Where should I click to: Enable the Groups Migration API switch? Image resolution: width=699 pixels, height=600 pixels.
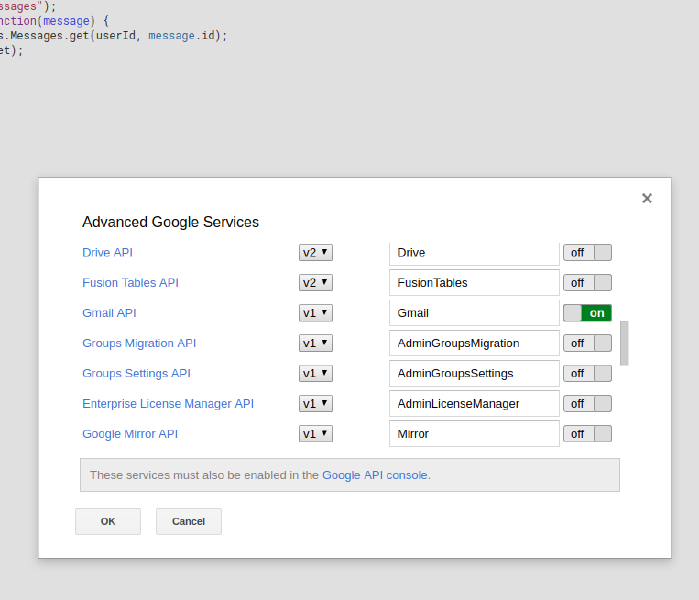tap(587, 343)
